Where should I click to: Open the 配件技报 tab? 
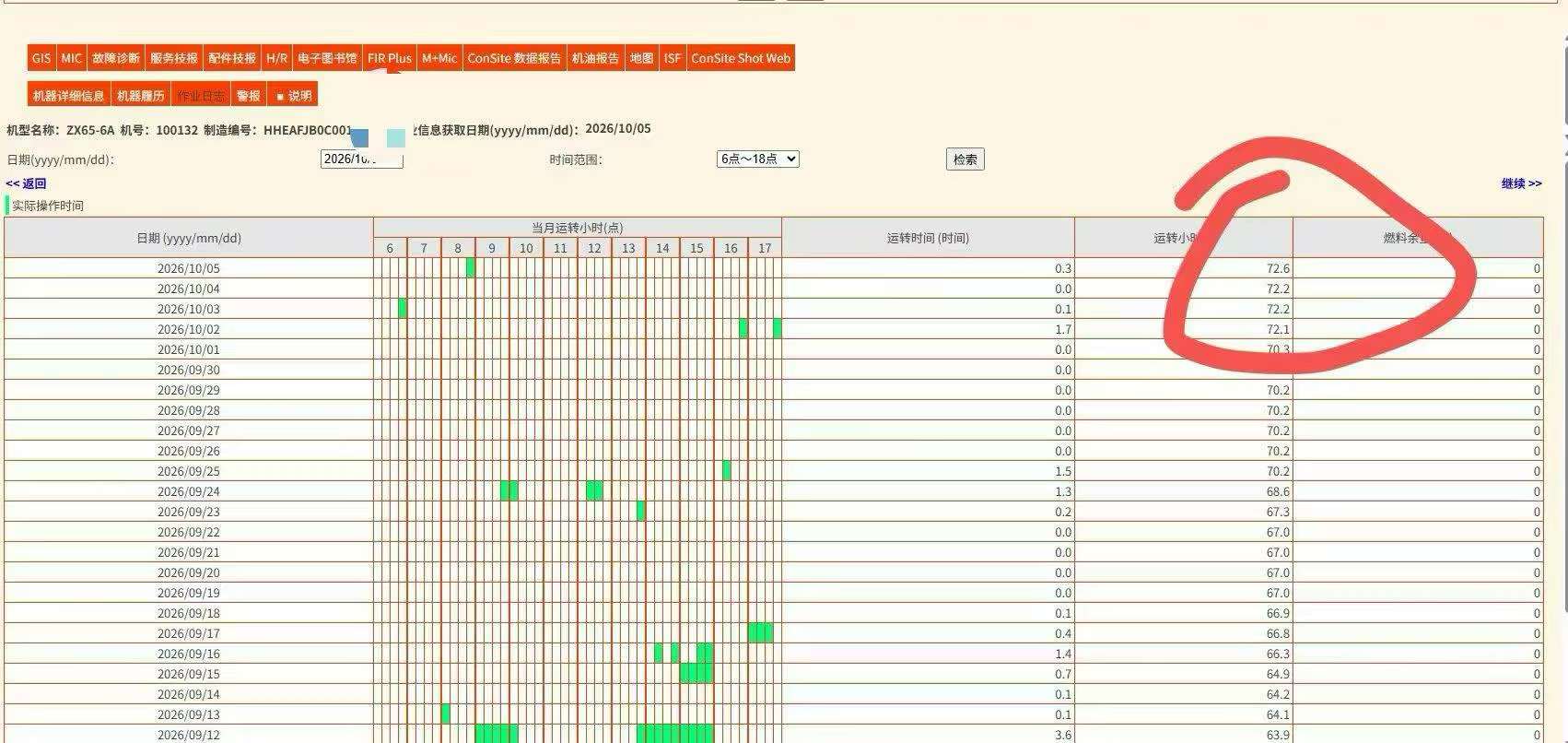232,58
